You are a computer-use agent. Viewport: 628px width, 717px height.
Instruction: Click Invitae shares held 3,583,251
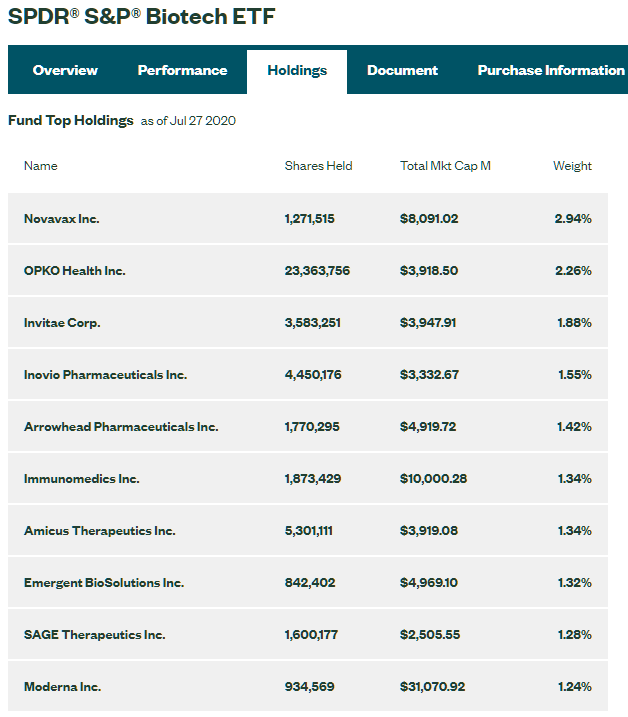coord(312,323)
